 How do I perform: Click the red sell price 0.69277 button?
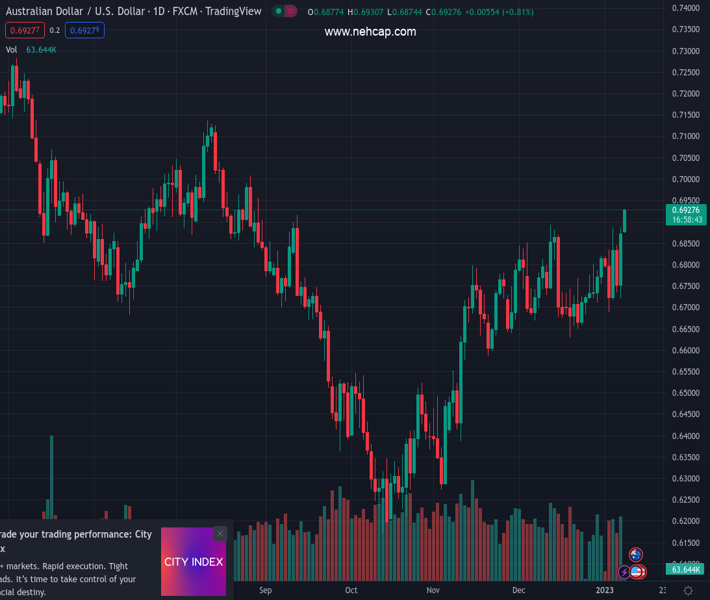(23, 31)
